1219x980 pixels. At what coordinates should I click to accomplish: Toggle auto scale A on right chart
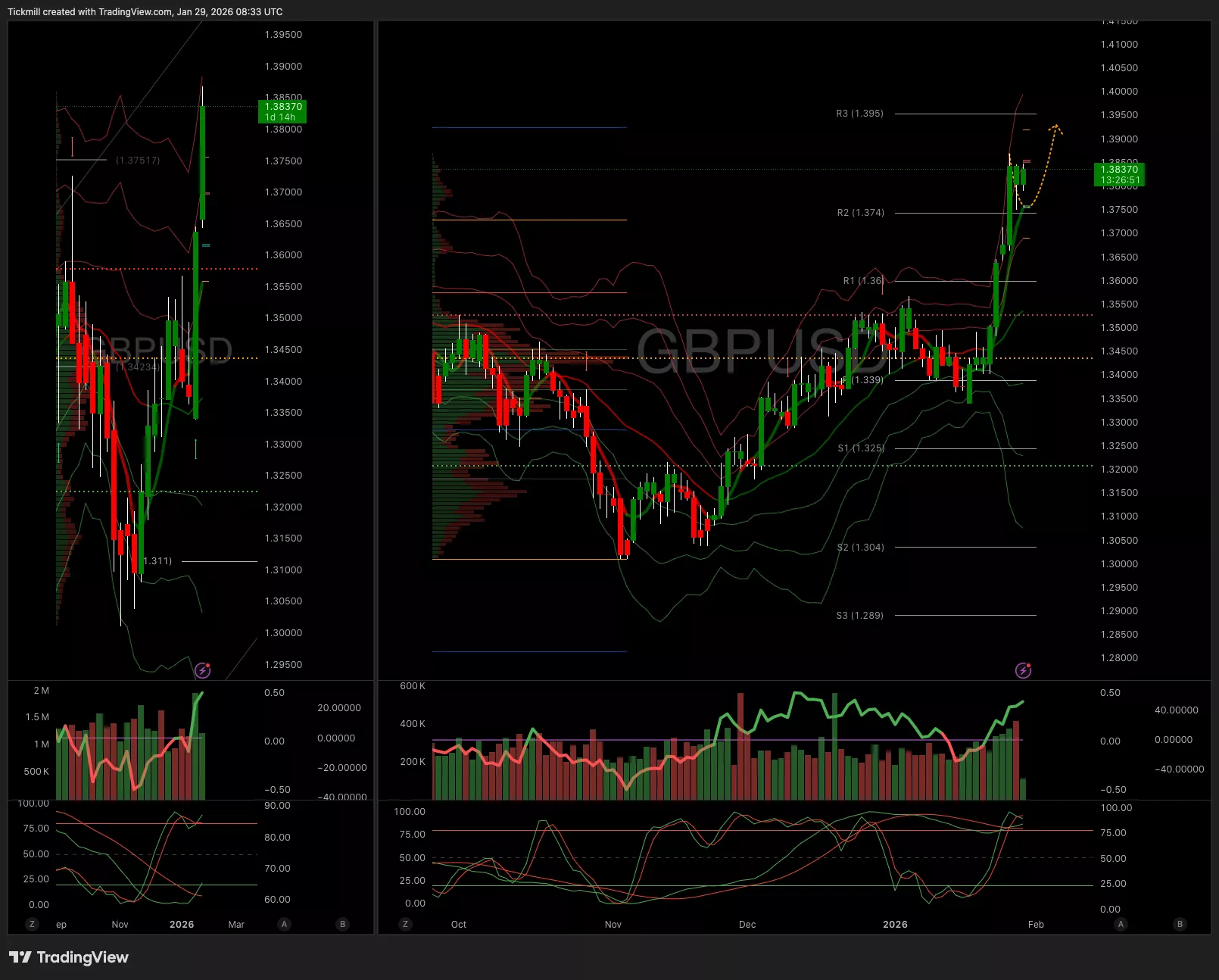click(x=1121, y=924)
